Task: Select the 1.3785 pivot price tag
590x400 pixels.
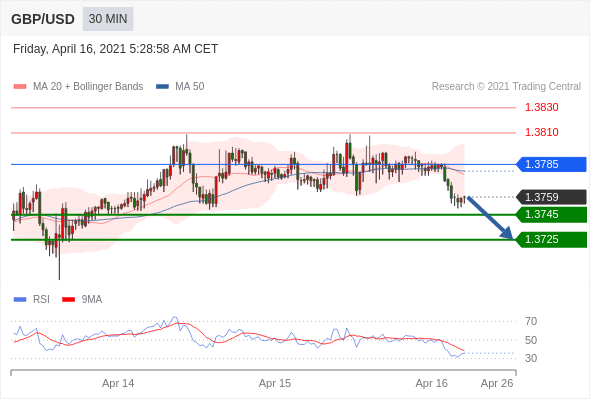Action: click(551, 164)
